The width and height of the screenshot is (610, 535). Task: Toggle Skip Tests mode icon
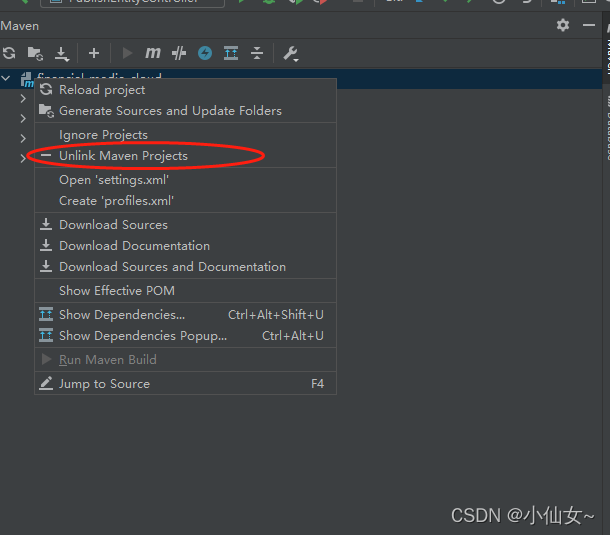point(179,53)
